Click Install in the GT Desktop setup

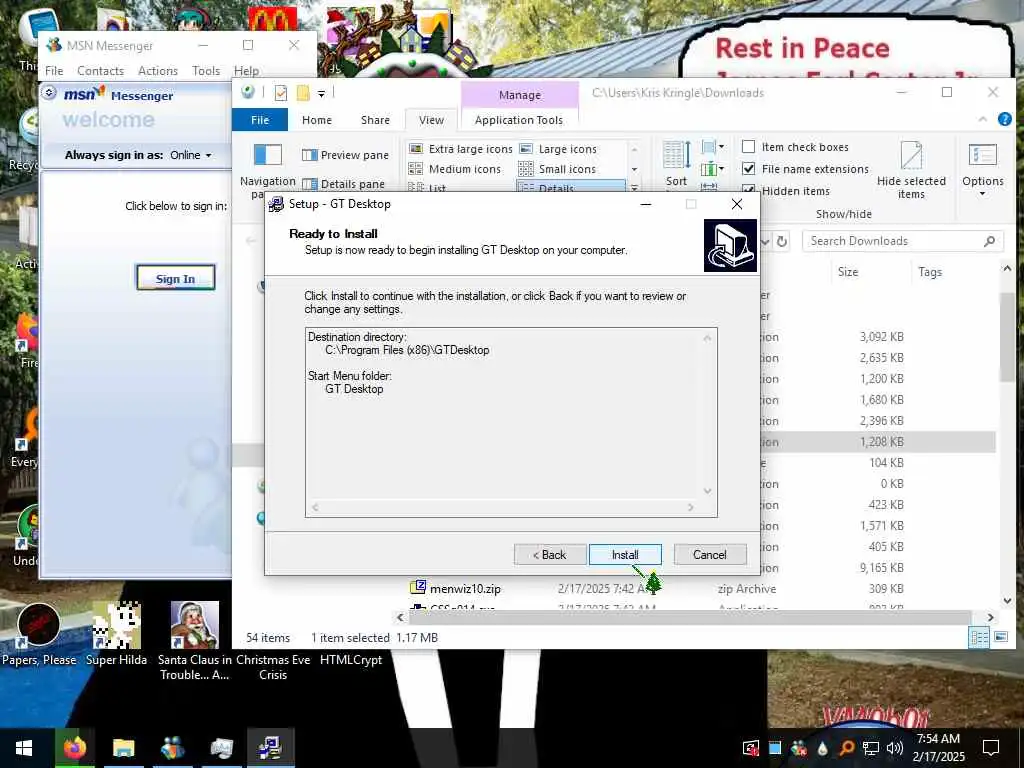coord(625,554)
